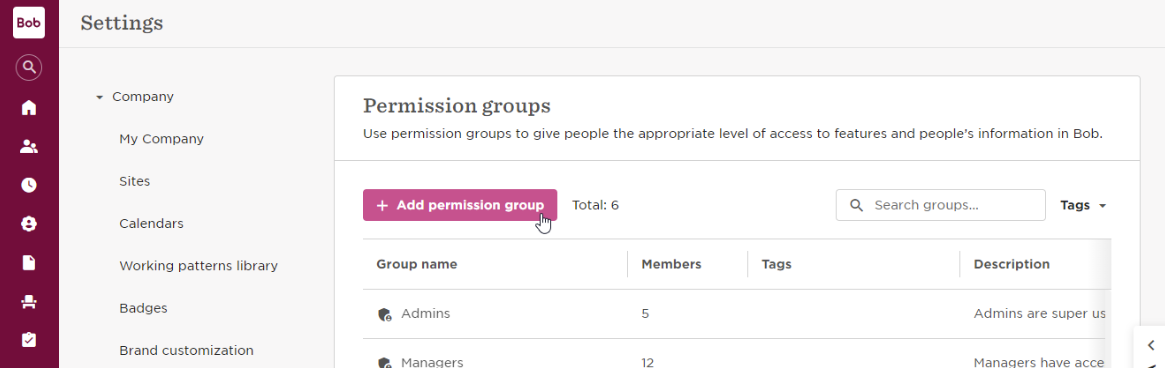The image size is (1165, 368).
Task: Open the Tags filter dropdown
Action: [1083, 205]
